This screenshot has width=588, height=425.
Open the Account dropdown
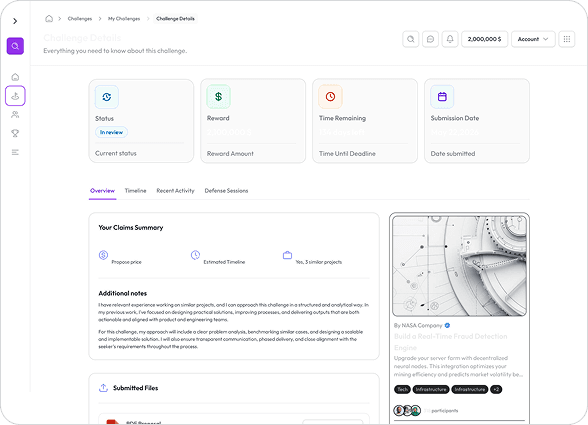pos(533,39)
